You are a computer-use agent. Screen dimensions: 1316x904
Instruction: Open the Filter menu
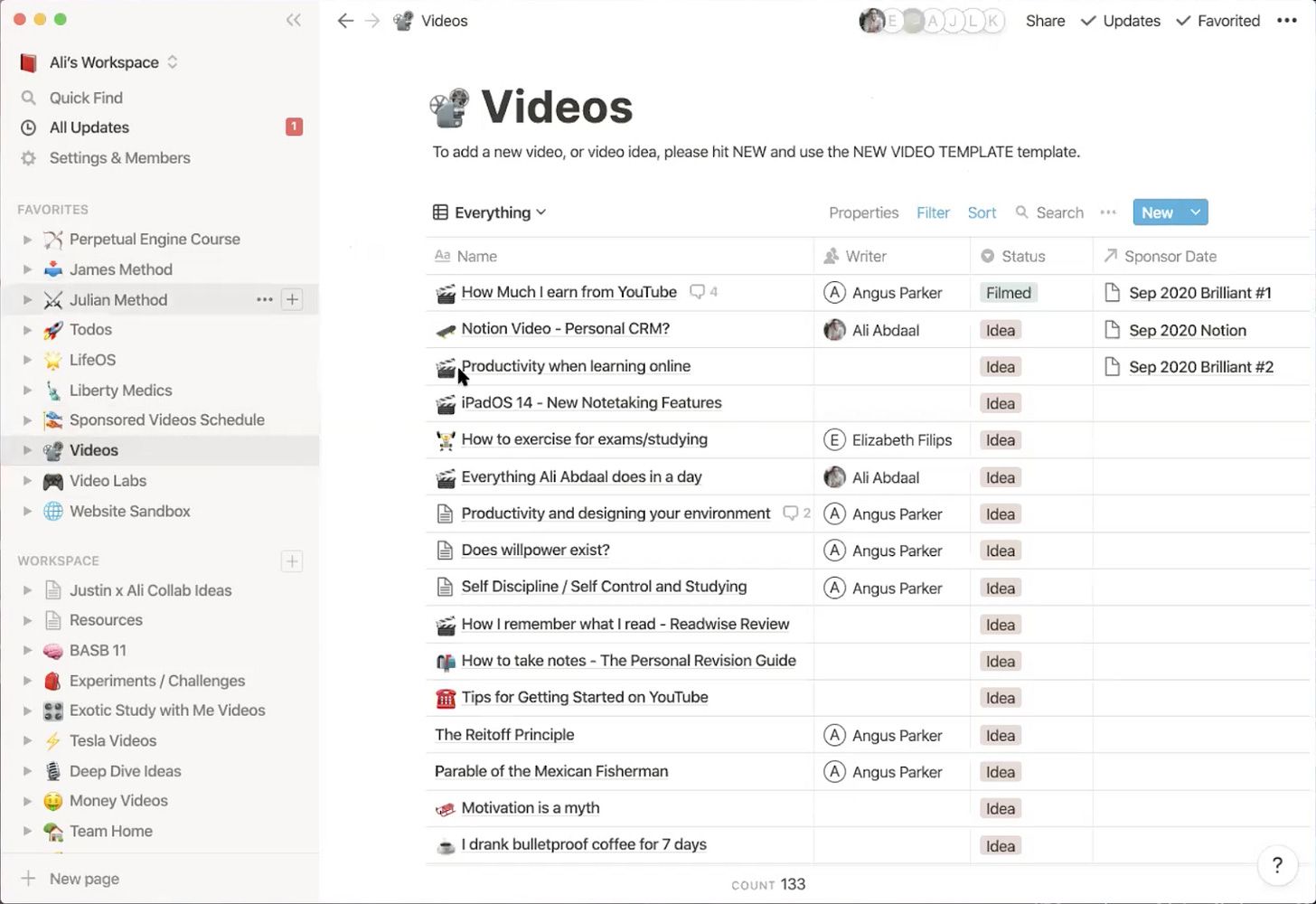pos(933,212)
